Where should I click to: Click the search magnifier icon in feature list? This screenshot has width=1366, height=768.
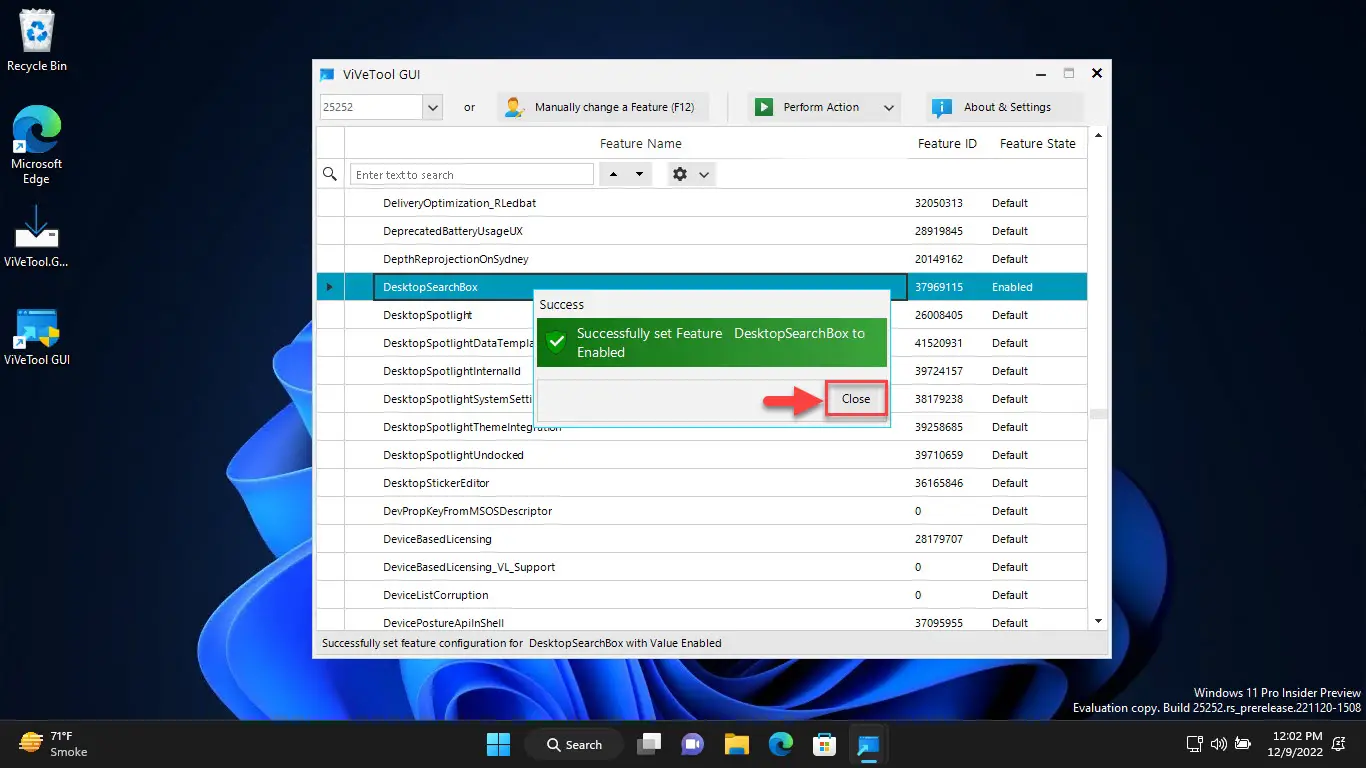click(x=330, y=174)
